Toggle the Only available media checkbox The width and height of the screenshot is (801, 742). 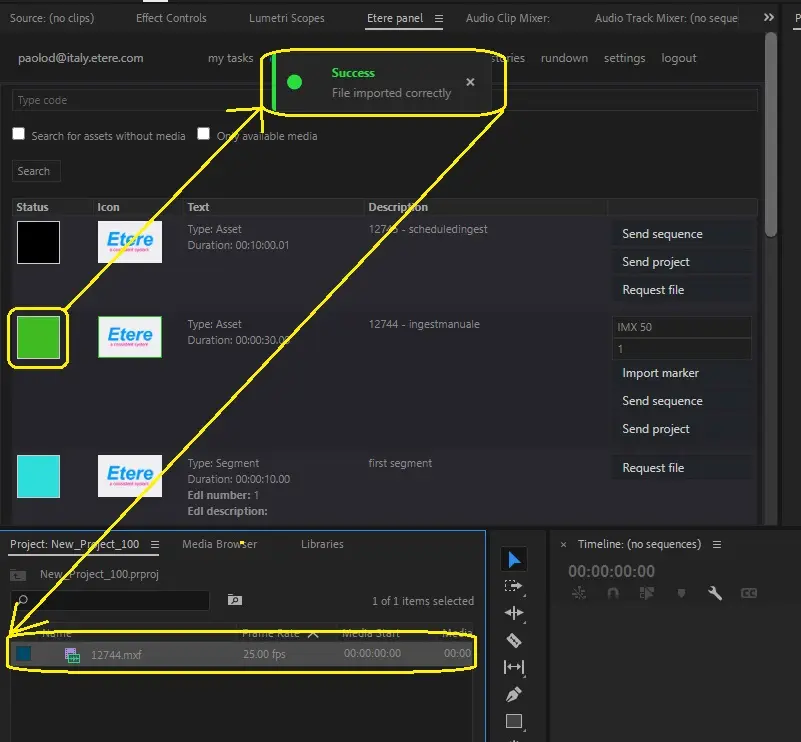(204, 134)
